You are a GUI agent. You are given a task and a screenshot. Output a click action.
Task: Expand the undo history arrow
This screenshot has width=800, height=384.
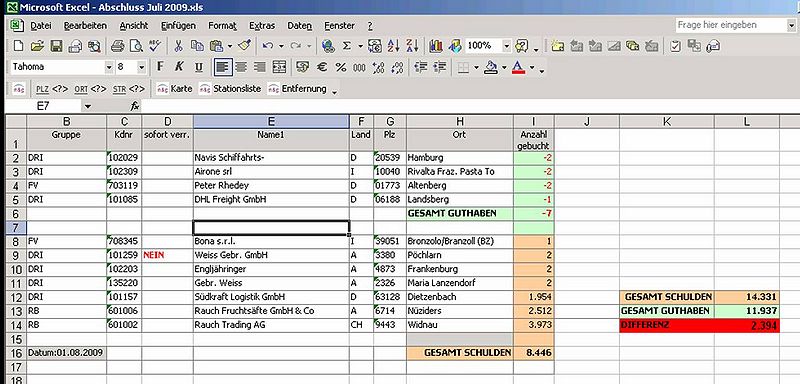[x=281, y=46]
